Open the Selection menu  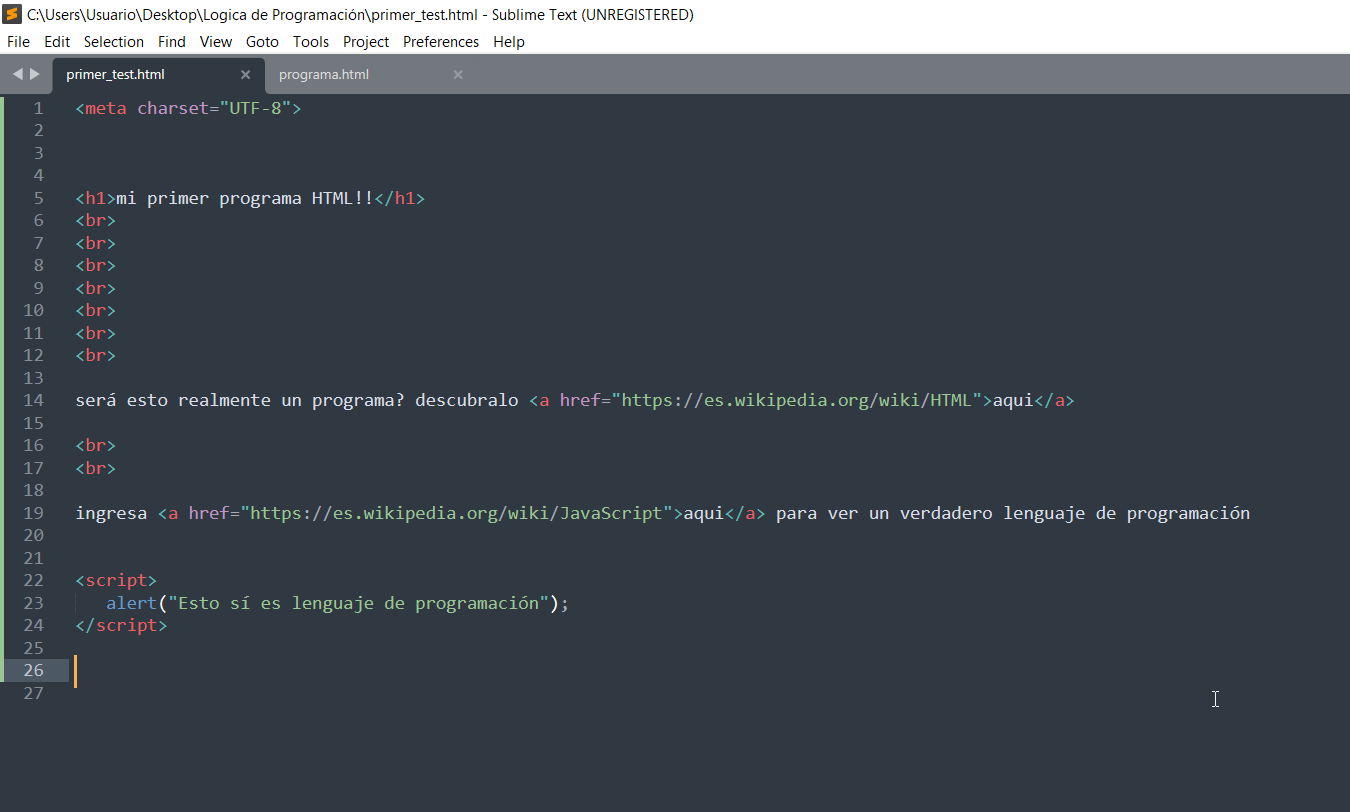pos(114,42)
